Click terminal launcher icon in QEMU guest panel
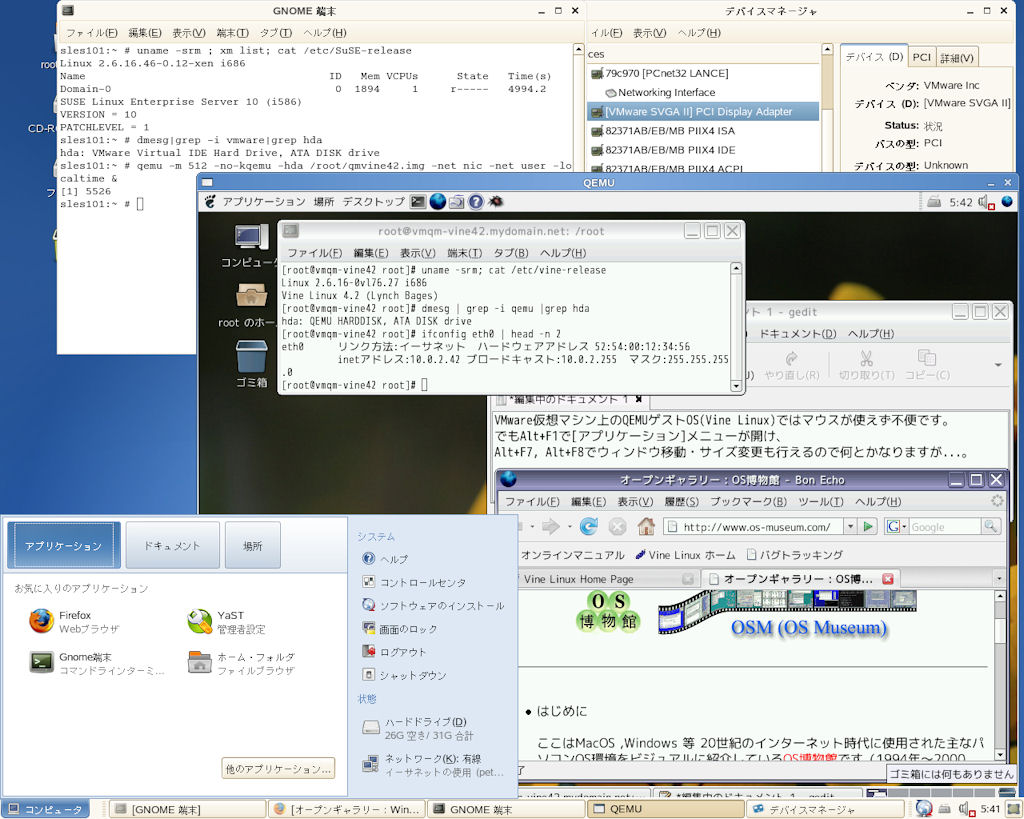Viewport: 1024px width, 819px height. (418, 202)
